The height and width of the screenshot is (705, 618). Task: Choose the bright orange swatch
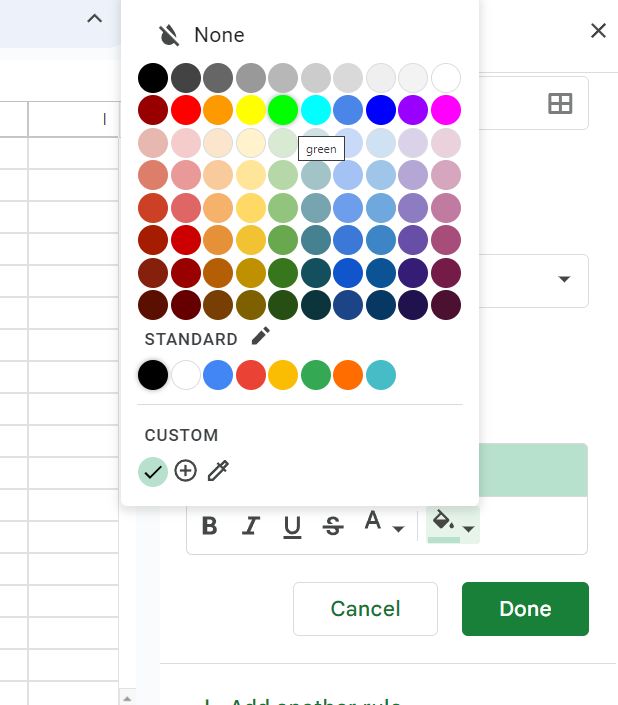pyautogui.click(x=218, y=110)
